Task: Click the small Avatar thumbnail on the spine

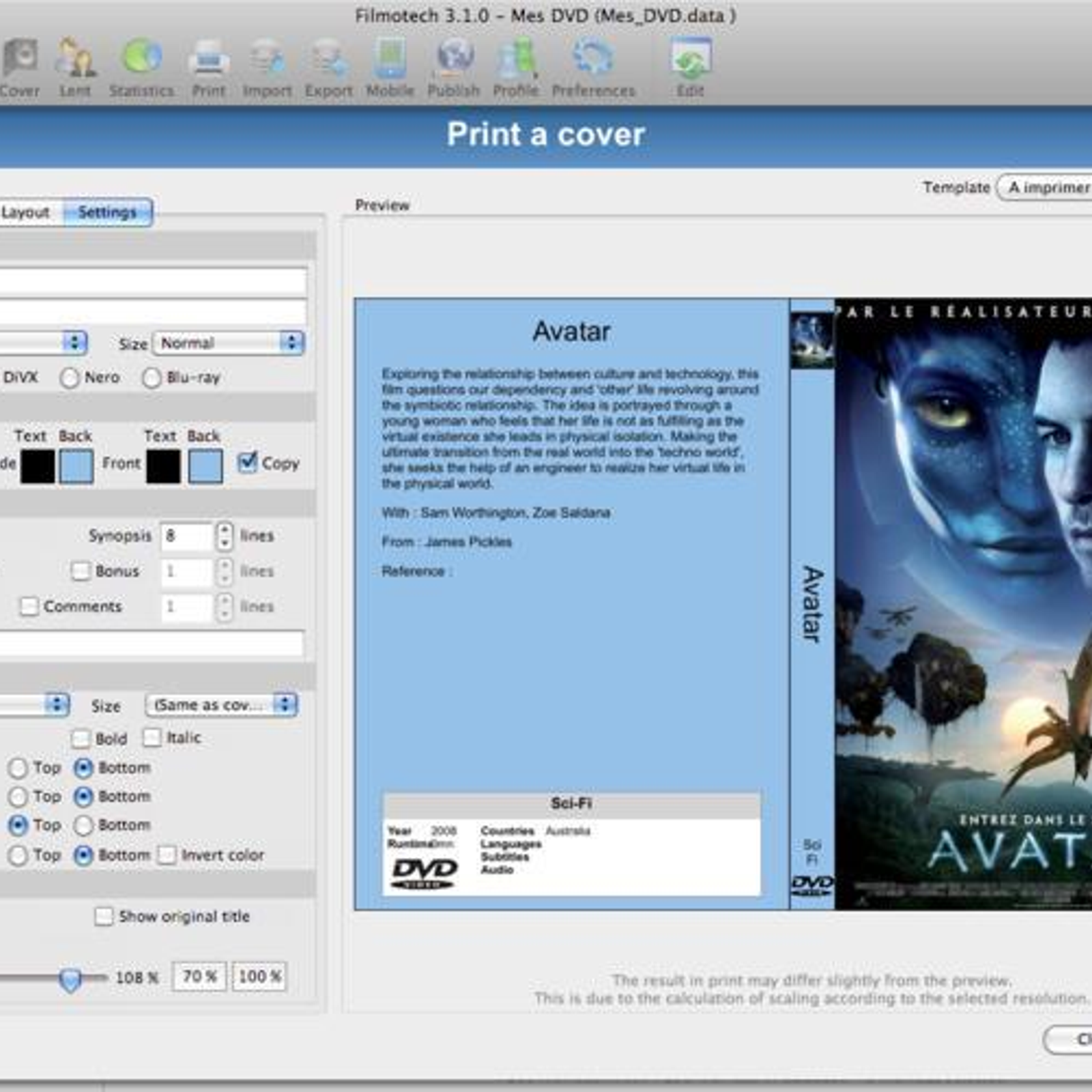Action: tap(812, 341)
